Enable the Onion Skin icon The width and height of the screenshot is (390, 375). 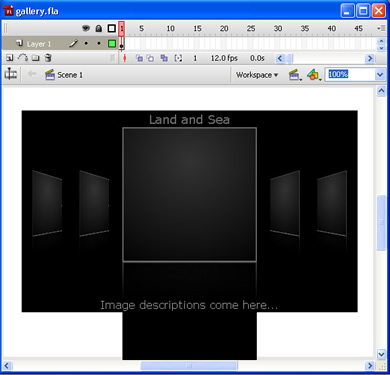point(139,58)
